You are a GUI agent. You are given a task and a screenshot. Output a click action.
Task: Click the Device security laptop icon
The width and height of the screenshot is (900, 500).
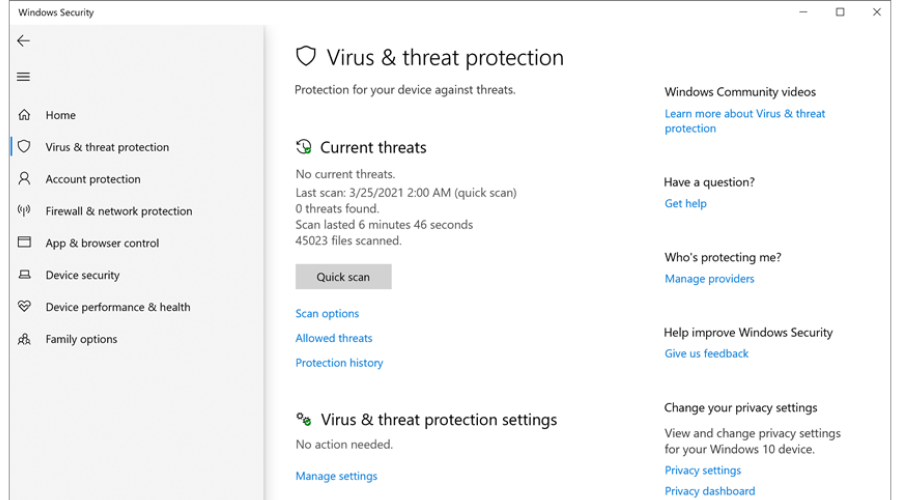[24, 274]
